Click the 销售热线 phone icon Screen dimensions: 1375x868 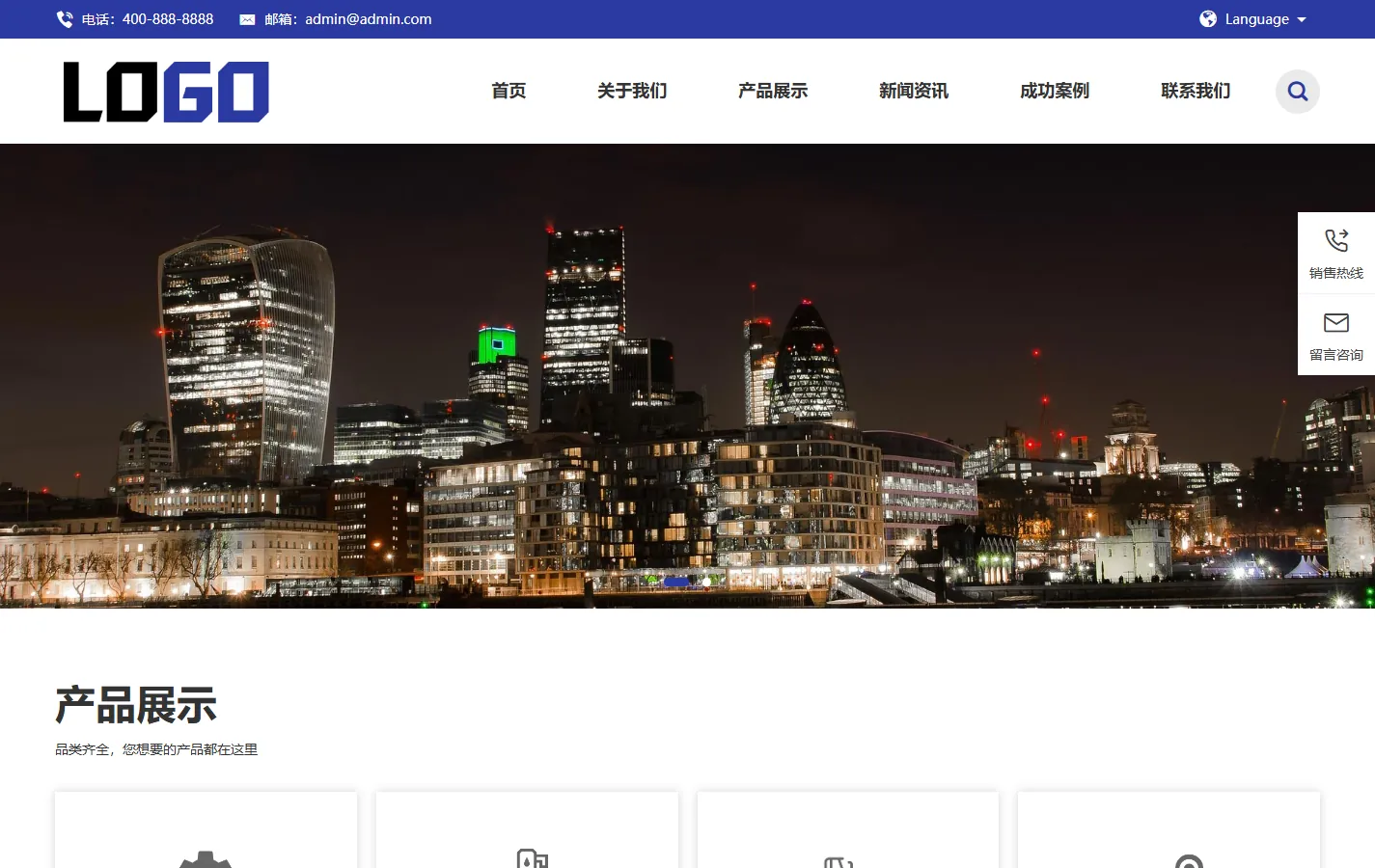pos(1336,240)
